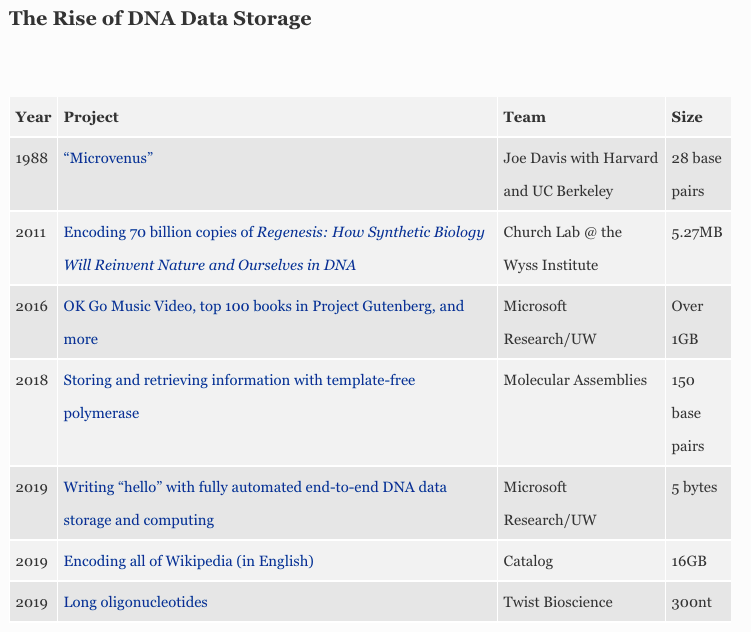The height and width of the screenshot is (632, 751).
Task: Select the Church Lab @ the Wyss Institute cell
Action: (x=562, y=248)
